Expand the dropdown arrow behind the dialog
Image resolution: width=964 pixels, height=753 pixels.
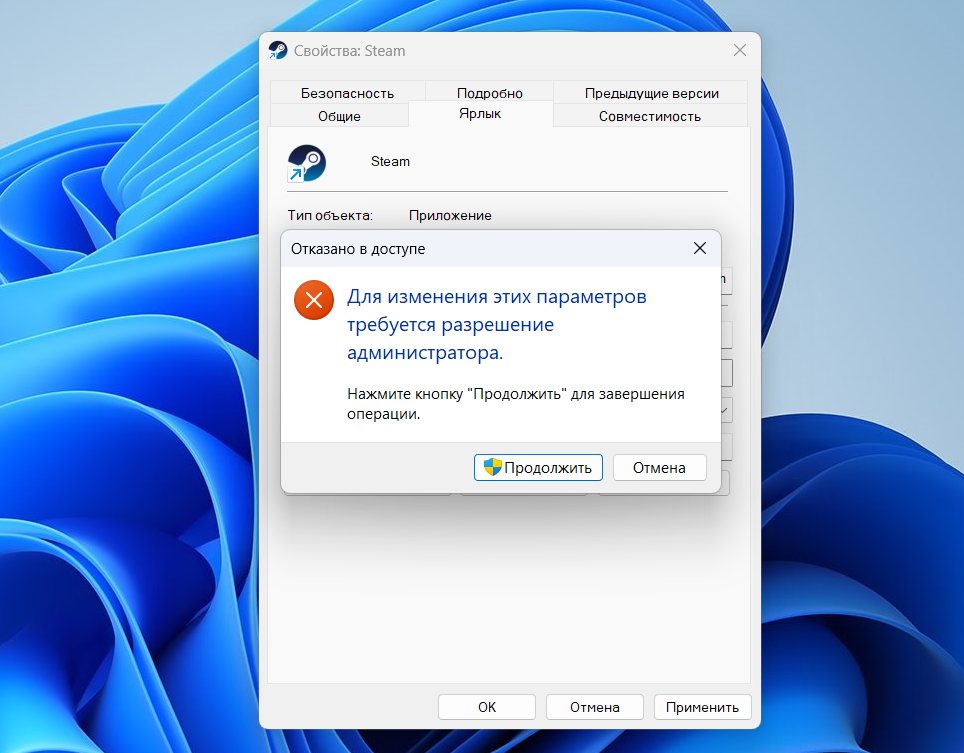[725, 410]
